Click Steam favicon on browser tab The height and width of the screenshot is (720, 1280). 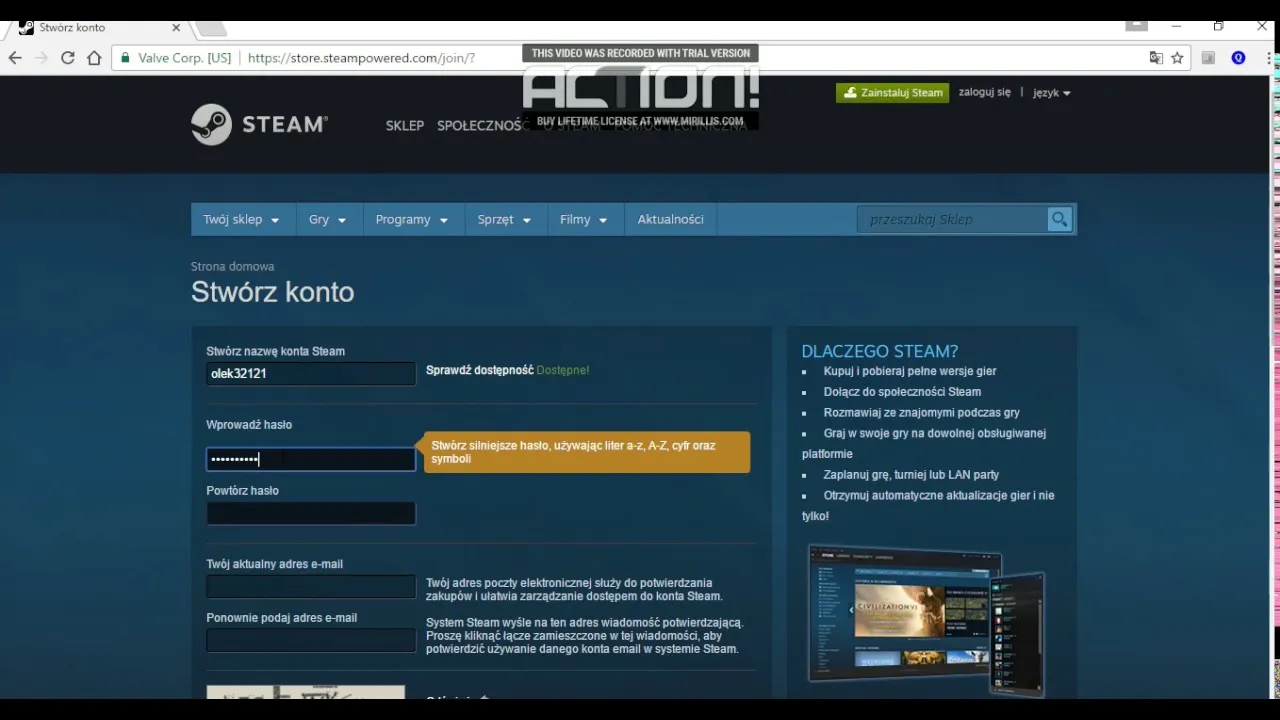[x=26, y=27]
